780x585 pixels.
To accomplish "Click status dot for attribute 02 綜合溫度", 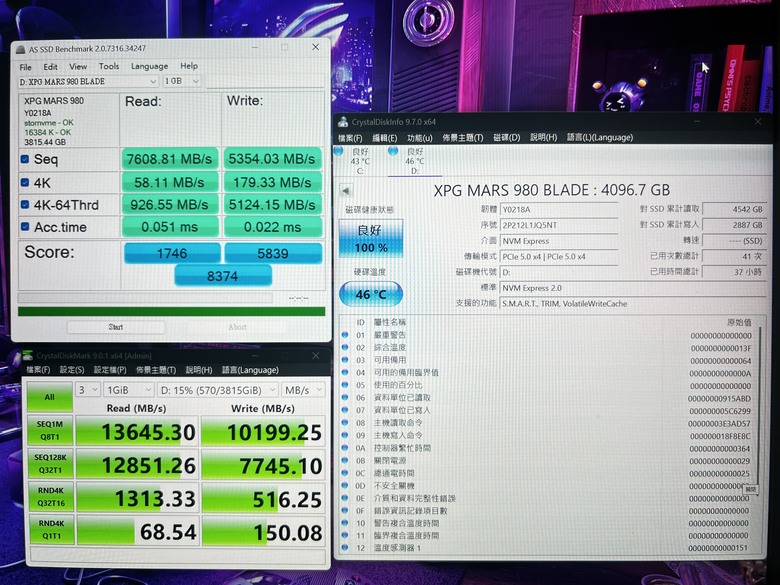I will coord(345,347).
